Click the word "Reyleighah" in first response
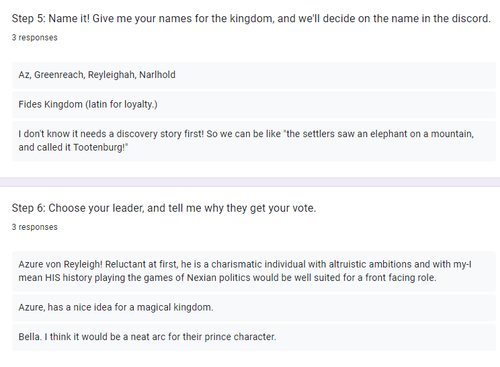Viewport: 500px width, 367px height. click(111, 75)
